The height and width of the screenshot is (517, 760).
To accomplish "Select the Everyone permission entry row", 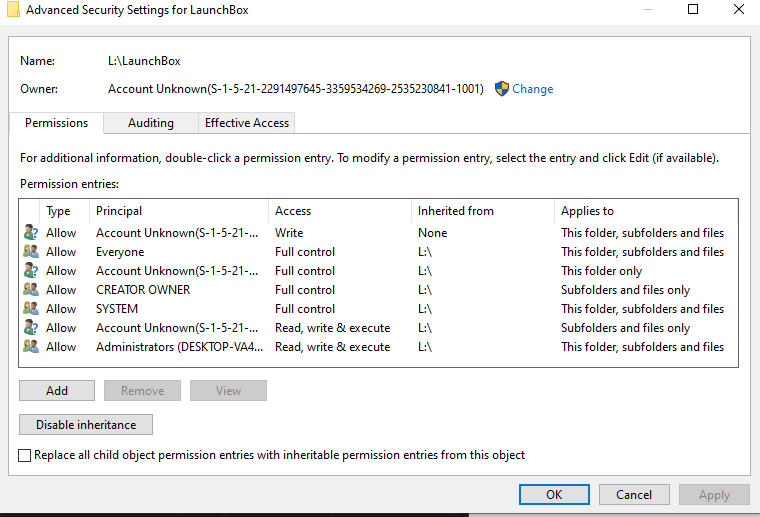I will 379,251.
